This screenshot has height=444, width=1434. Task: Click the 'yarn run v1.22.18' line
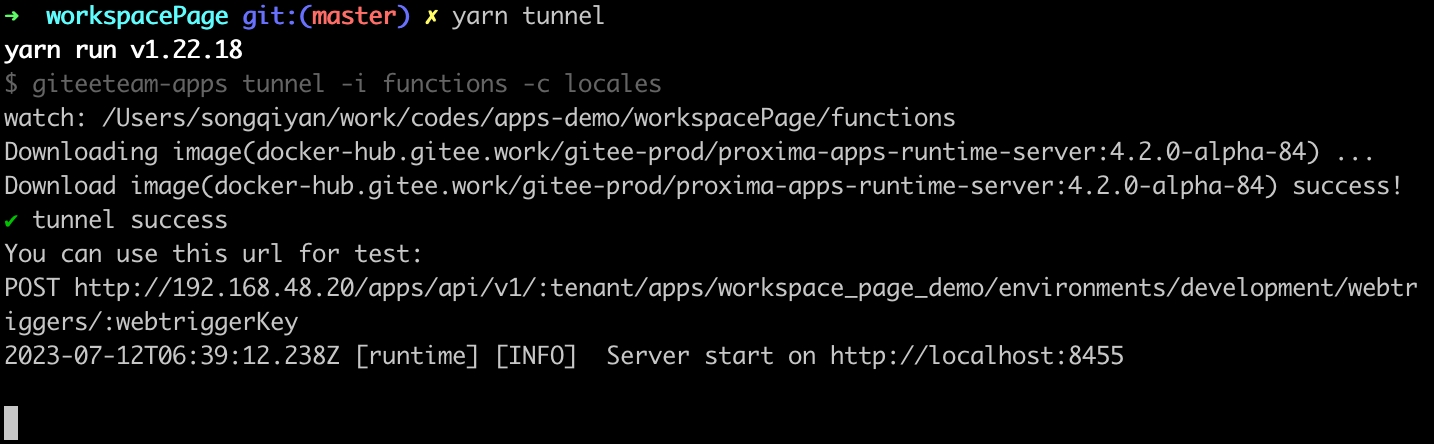click(x=123, y=50)
